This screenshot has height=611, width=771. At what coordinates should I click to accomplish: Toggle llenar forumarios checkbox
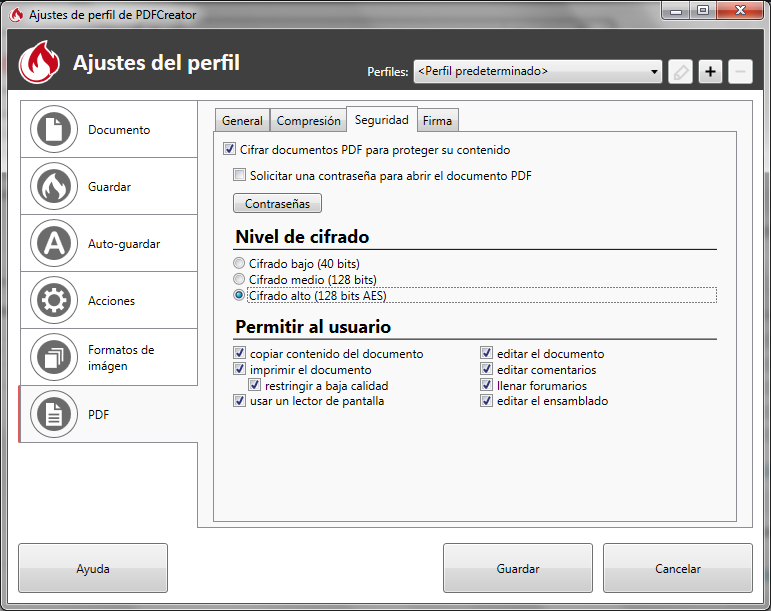click(486, 385)
